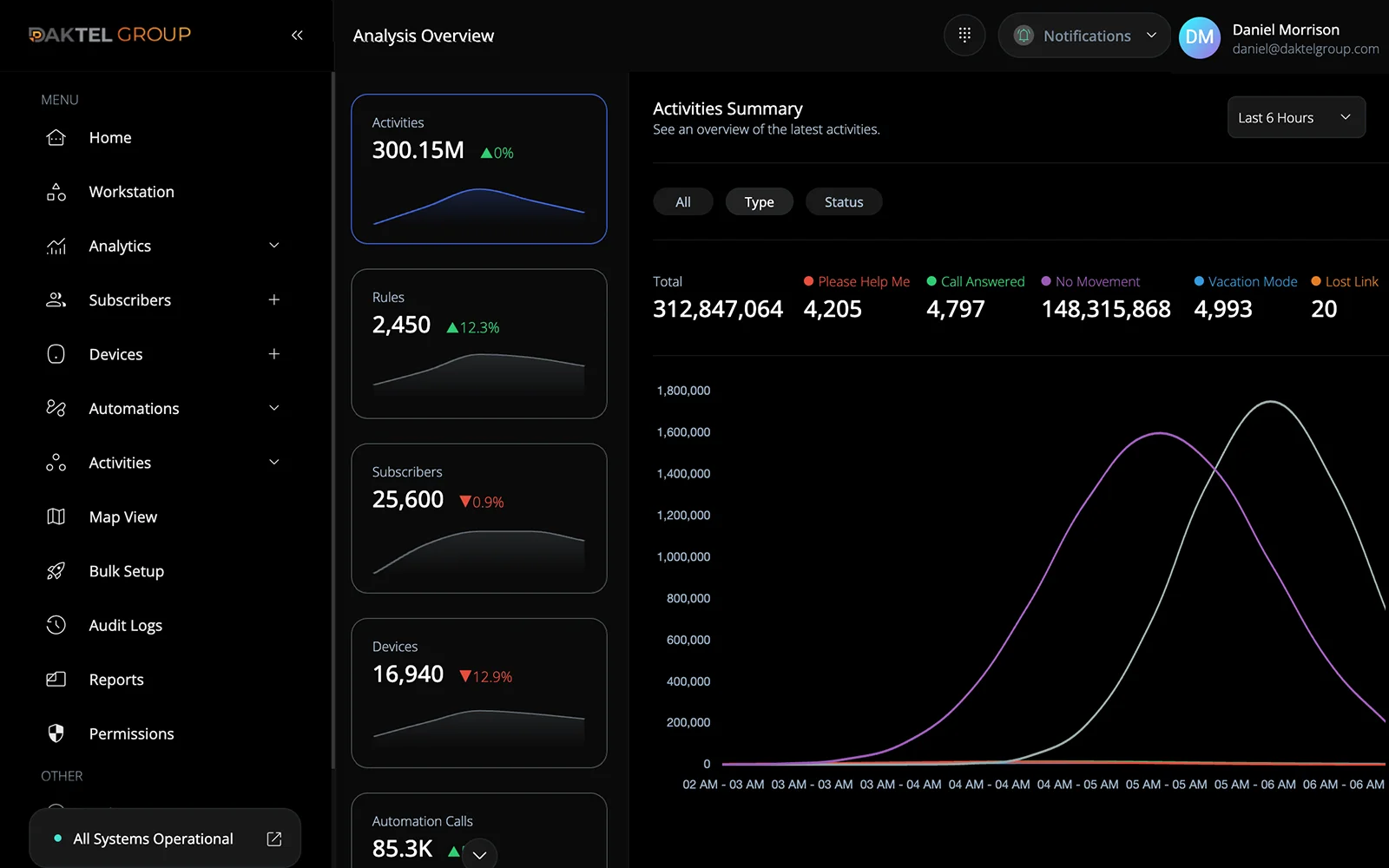Open the Last 6 Hours time range dropdown
Screen dimensions: 1389x868
pyautogui.click(x=1296, y=117)
